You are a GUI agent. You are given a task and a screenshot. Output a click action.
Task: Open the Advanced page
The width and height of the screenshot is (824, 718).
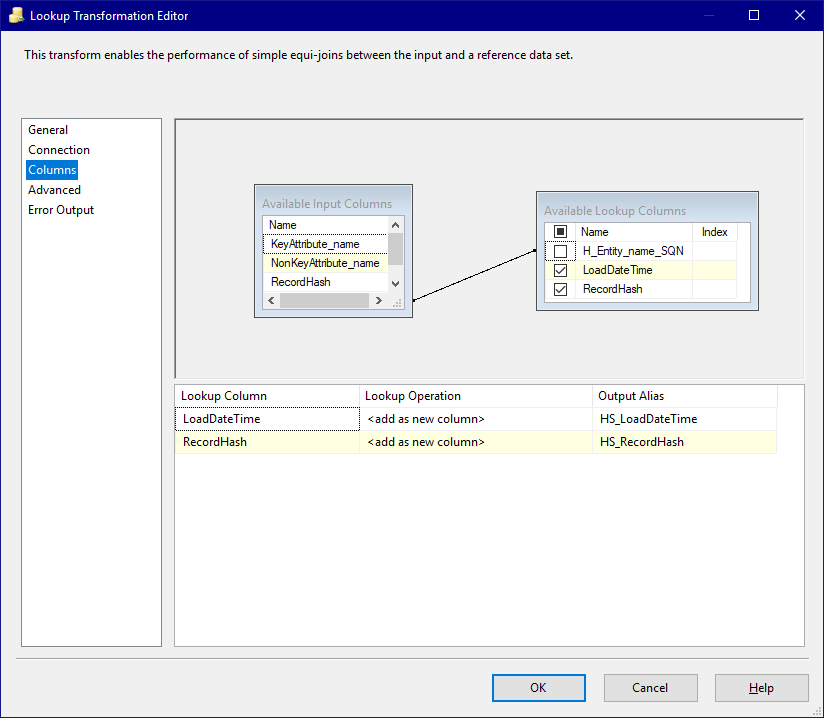54,190
